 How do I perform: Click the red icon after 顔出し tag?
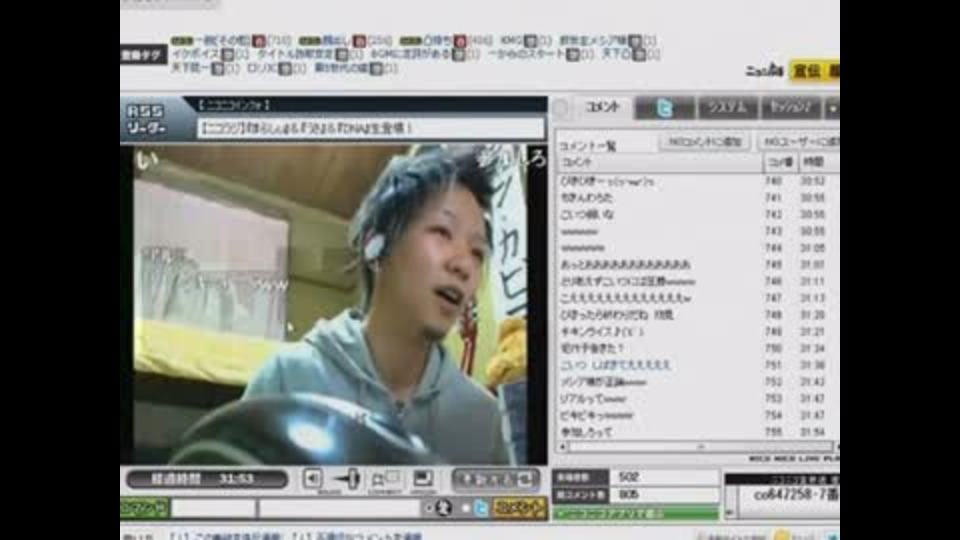pyautogui.click(x=359, y=41)
